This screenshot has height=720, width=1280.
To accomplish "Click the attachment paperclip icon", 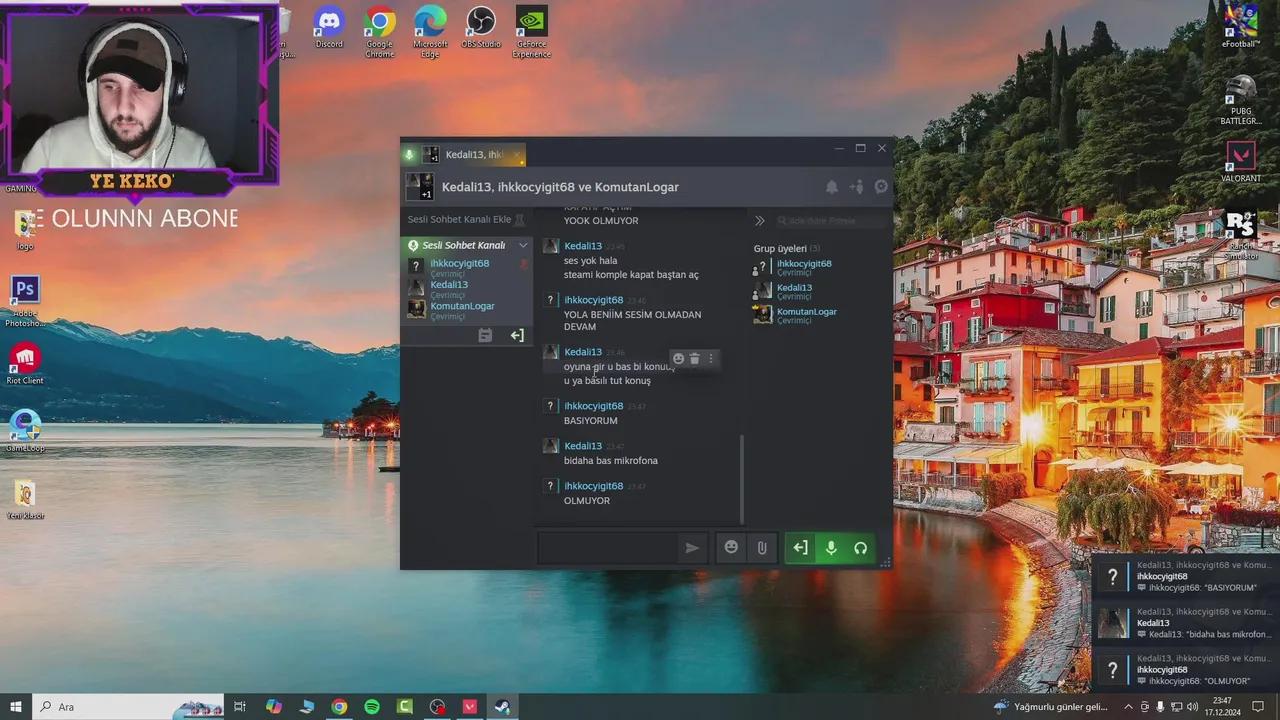I will (762, 548).
